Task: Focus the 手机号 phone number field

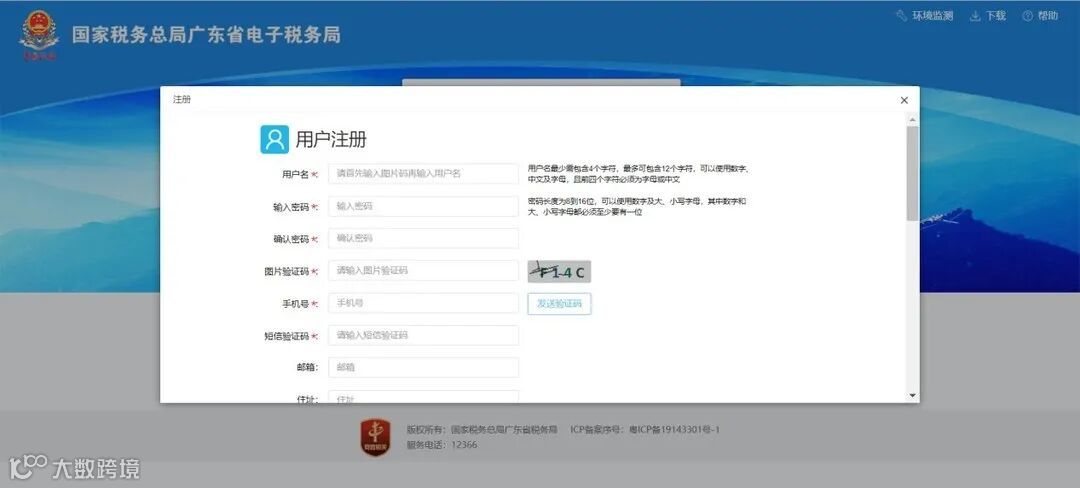Action: (423, 303)
